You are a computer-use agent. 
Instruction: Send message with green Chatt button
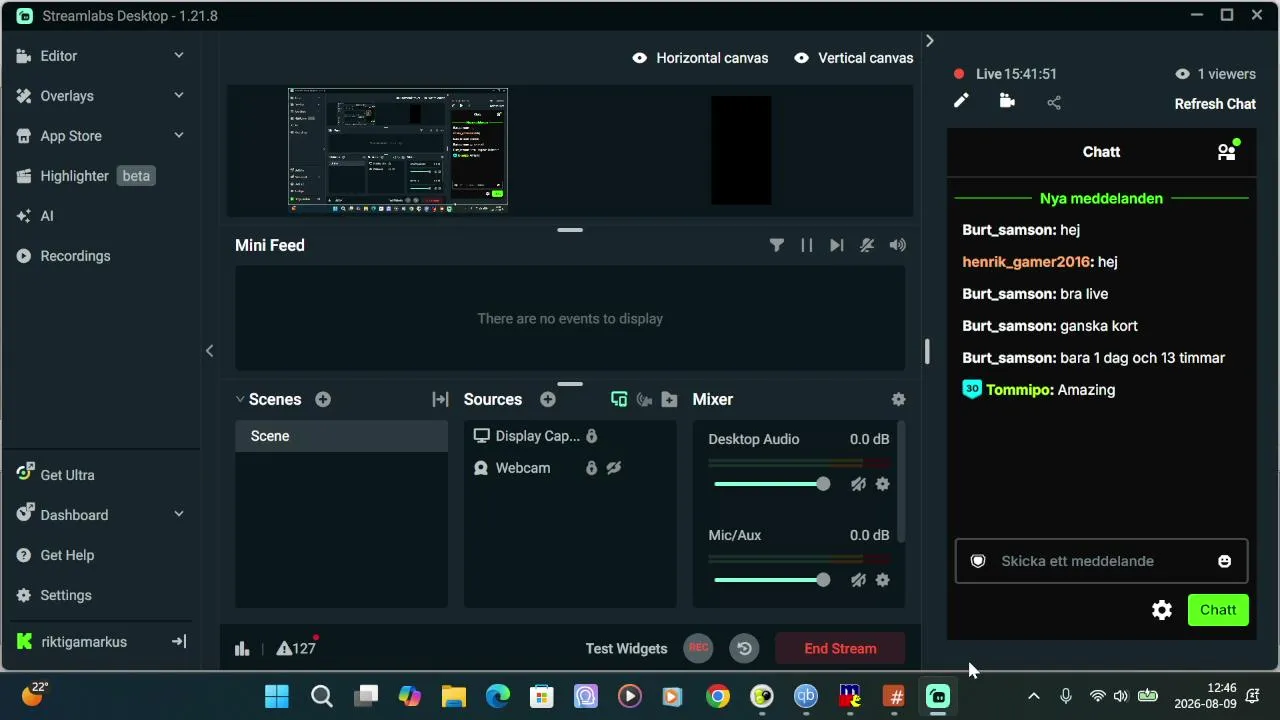click(x=1218, y=610)
